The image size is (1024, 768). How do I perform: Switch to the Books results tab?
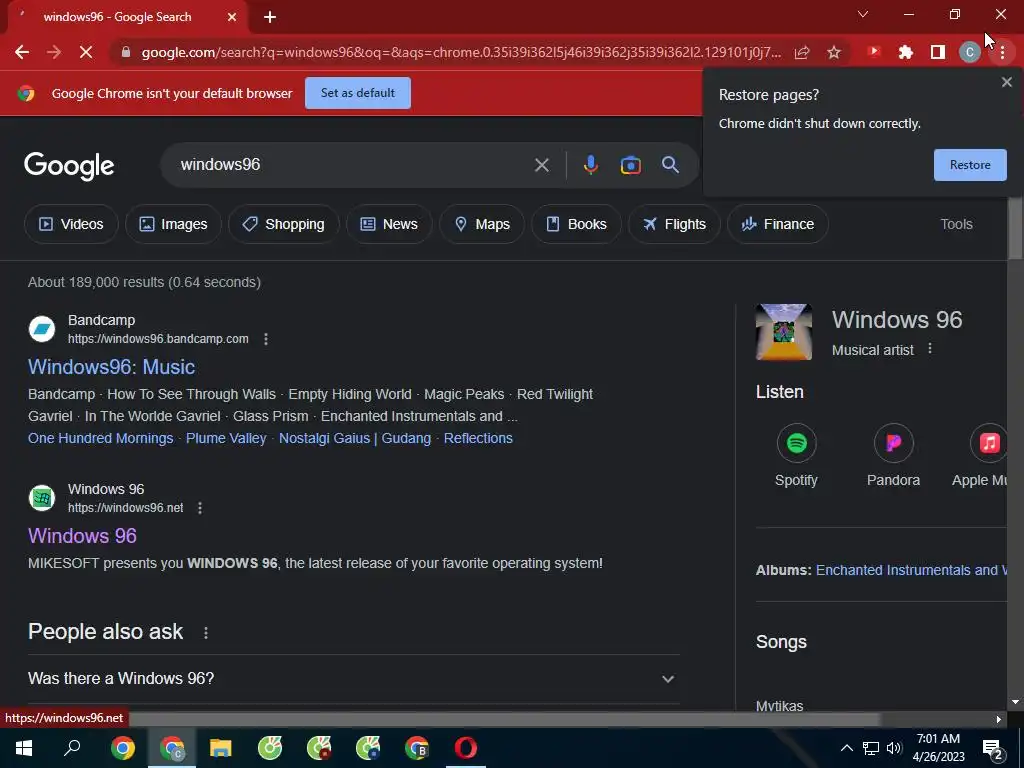pyautogui.click(x=576, y=224)
